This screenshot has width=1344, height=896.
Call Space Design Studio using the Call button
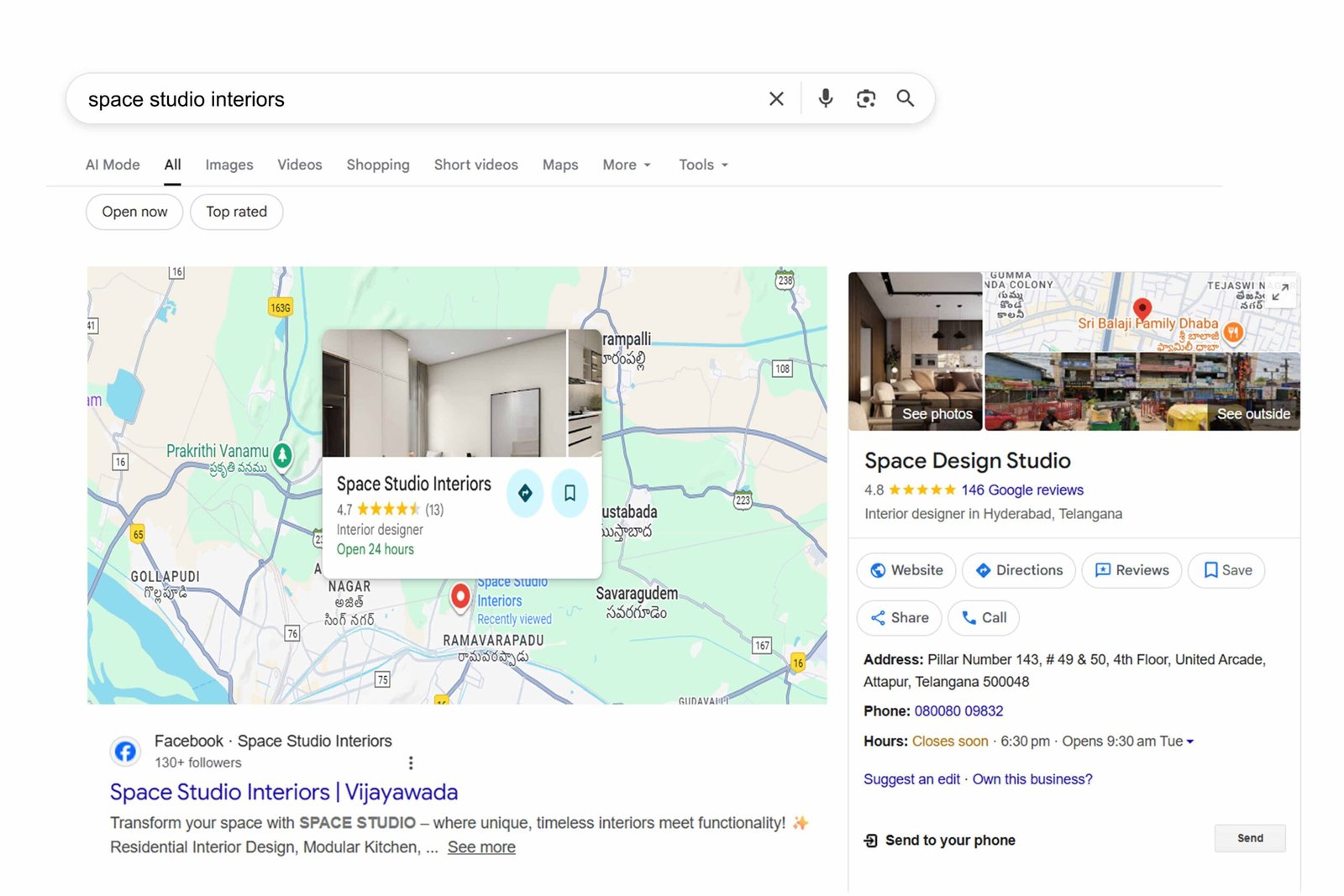[983, 618]
